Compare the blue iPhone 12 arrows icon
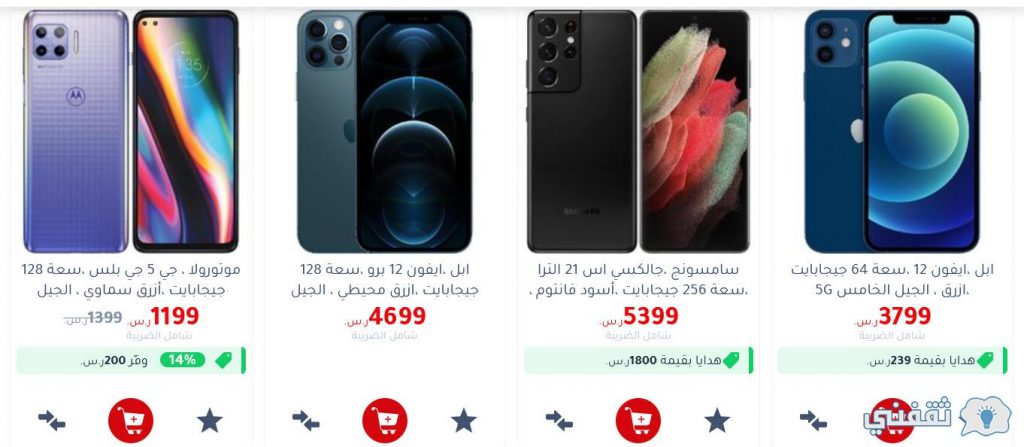 [x=813, y=420]
